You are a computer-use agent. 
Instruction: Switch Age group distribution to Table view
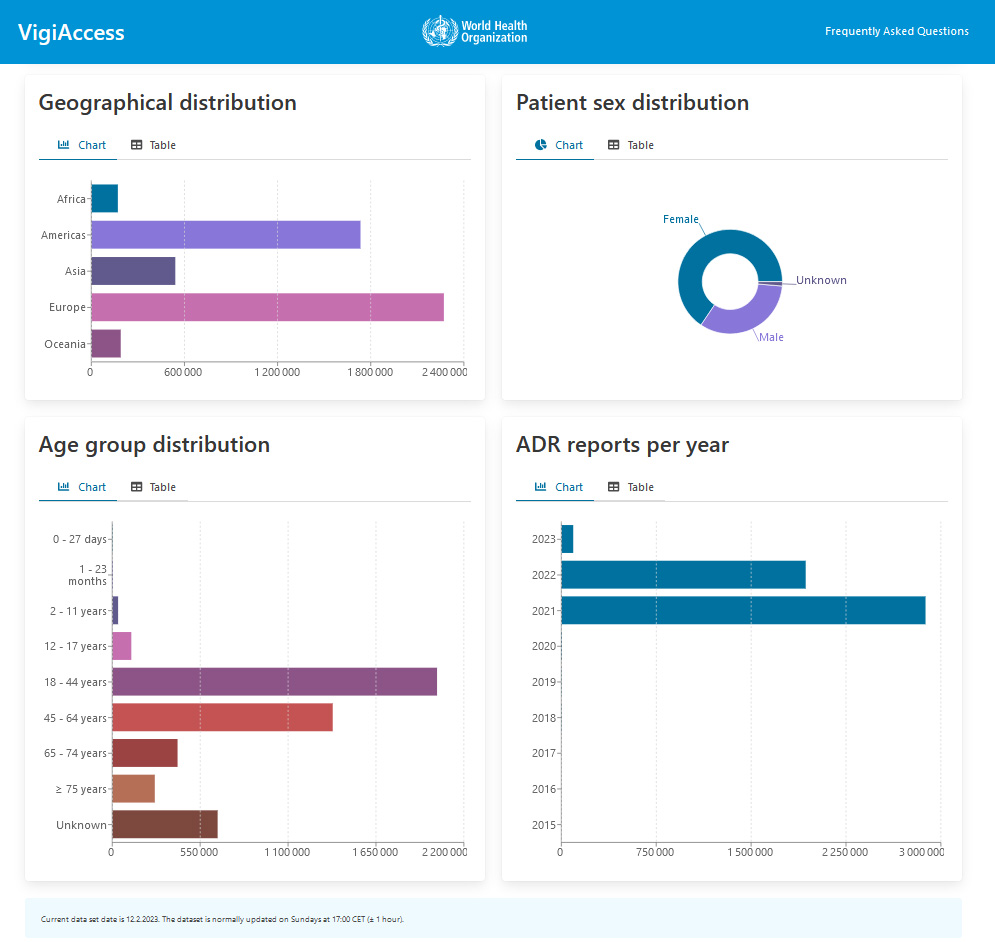tap(153, 488)
